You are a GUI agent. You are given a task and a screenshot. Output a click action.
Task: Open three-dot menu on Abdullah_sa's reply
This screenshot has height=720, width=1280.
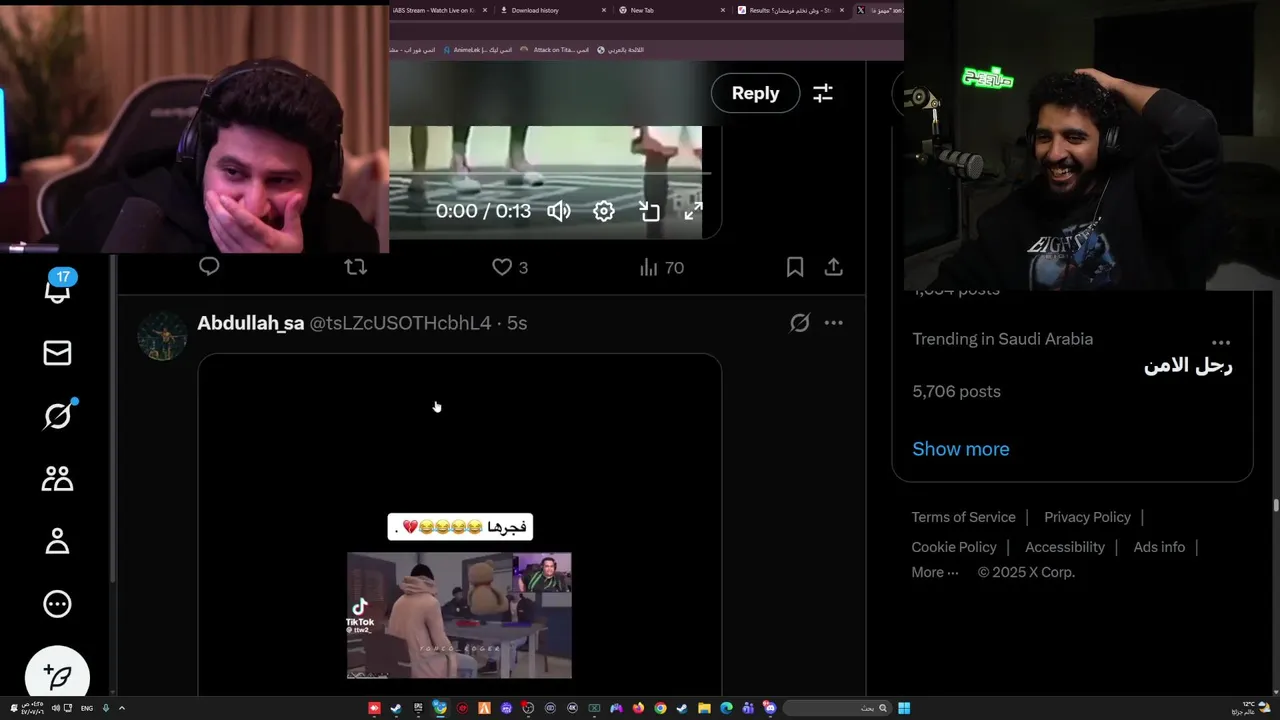click(x=833, y=323)
